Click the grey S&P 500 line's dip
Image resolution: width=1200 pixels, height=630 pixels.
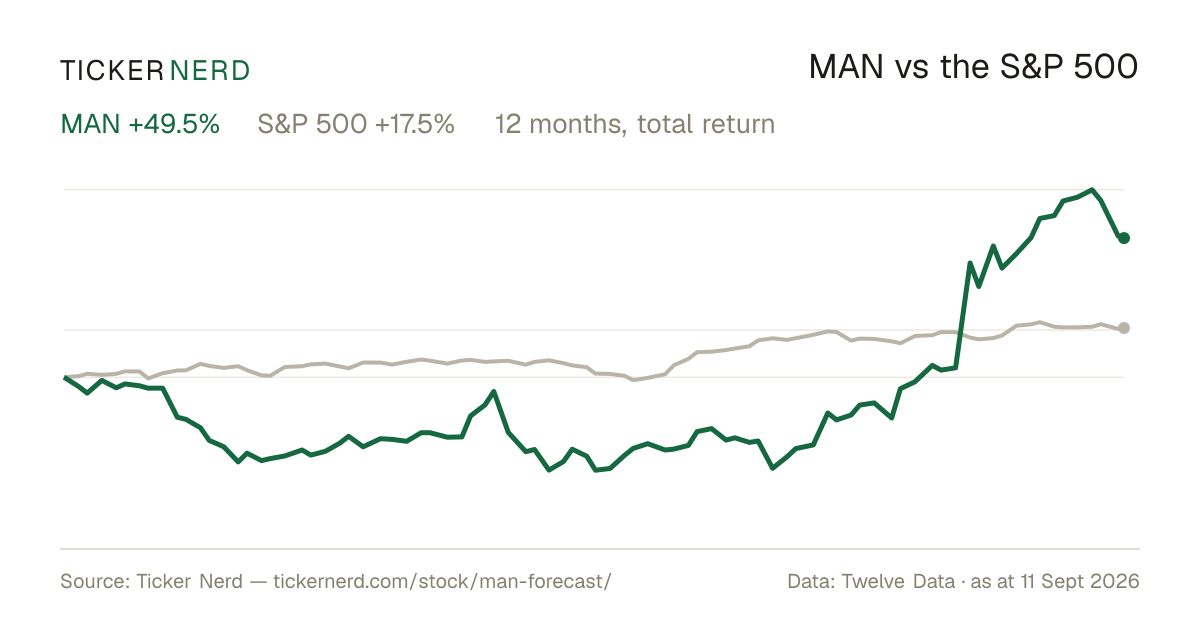[x=632, y=380]
